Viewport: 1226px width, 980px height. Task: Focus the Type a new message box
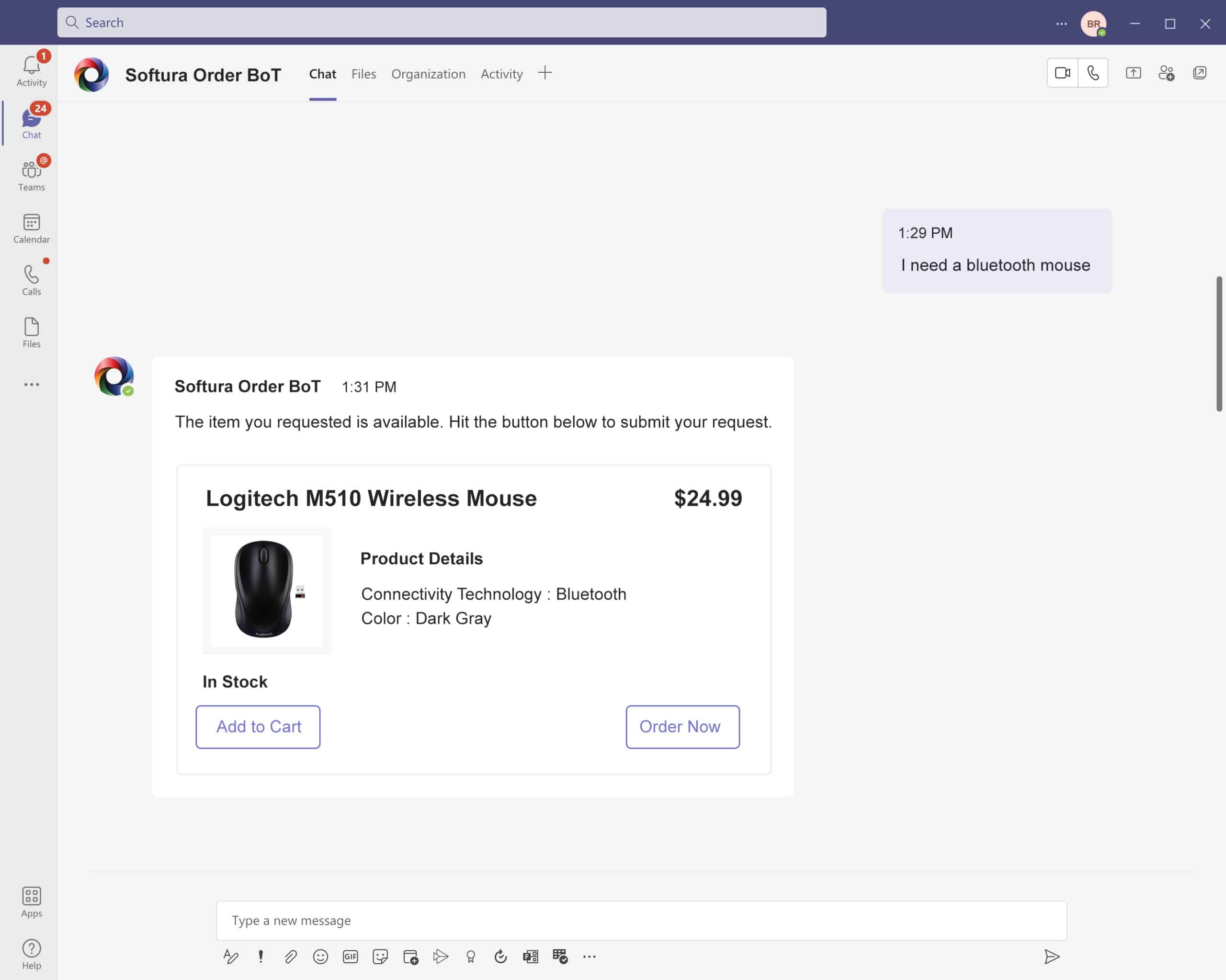pyautogui.click(x=641, y=920)
